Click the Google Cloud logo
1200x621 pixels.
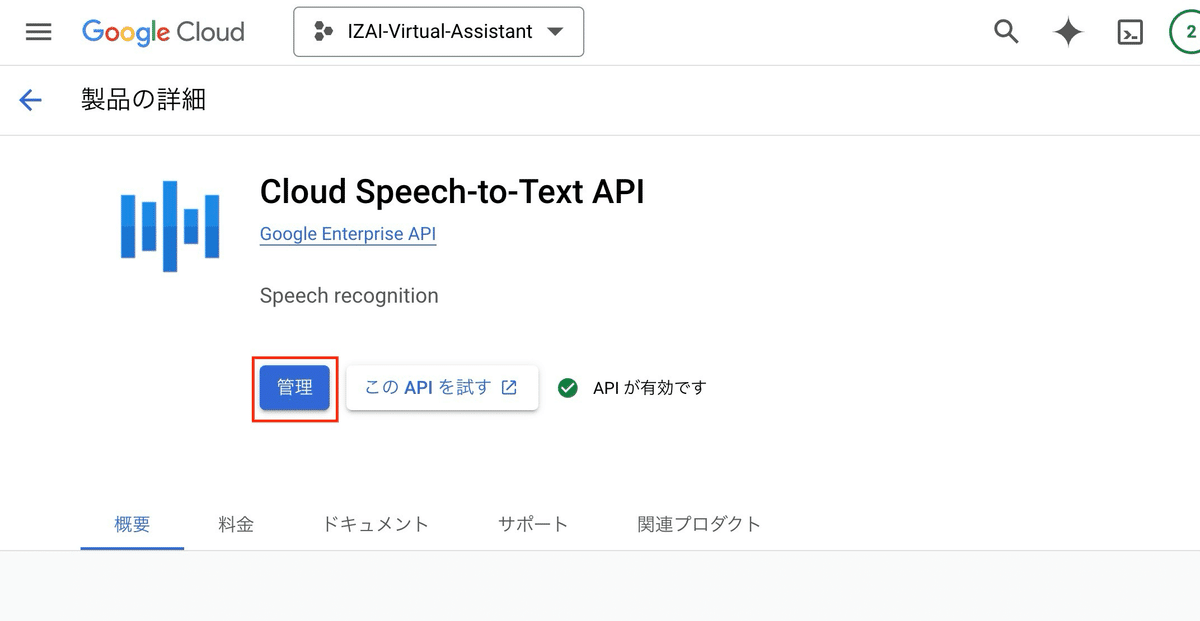coord(162,32)
